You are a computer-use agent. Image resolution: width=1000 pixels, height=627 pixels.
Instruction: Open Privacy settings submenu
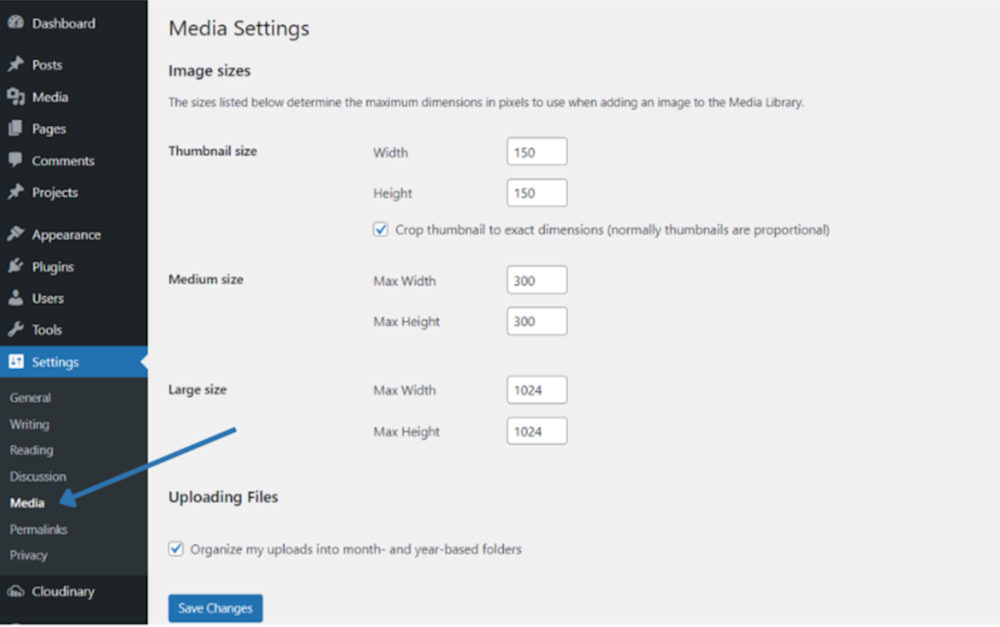coord(29,555)
